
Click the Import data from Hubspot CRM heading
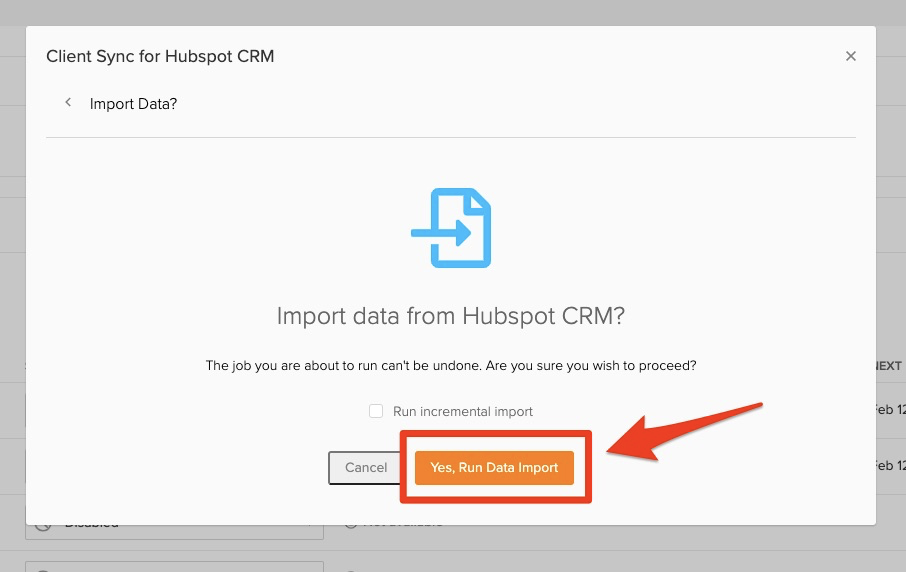click(451, 316)
